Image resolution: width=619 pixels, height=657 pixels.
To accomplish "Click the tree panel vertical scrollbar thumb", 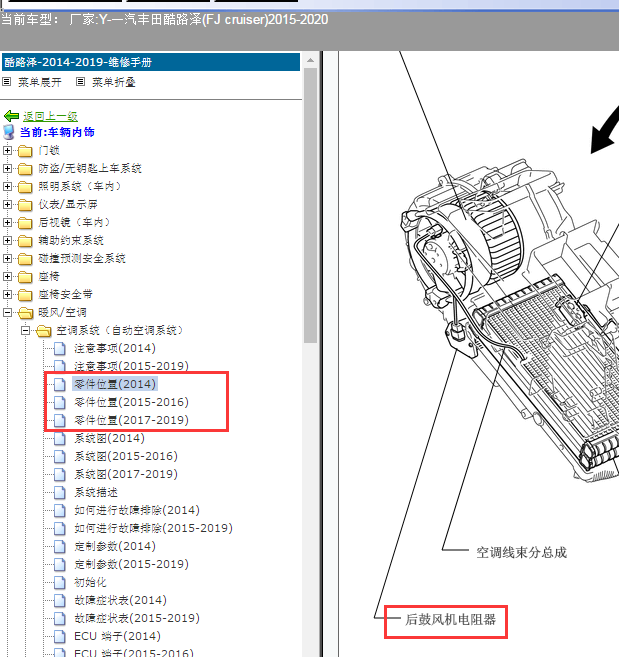I will tap(310, 205).
